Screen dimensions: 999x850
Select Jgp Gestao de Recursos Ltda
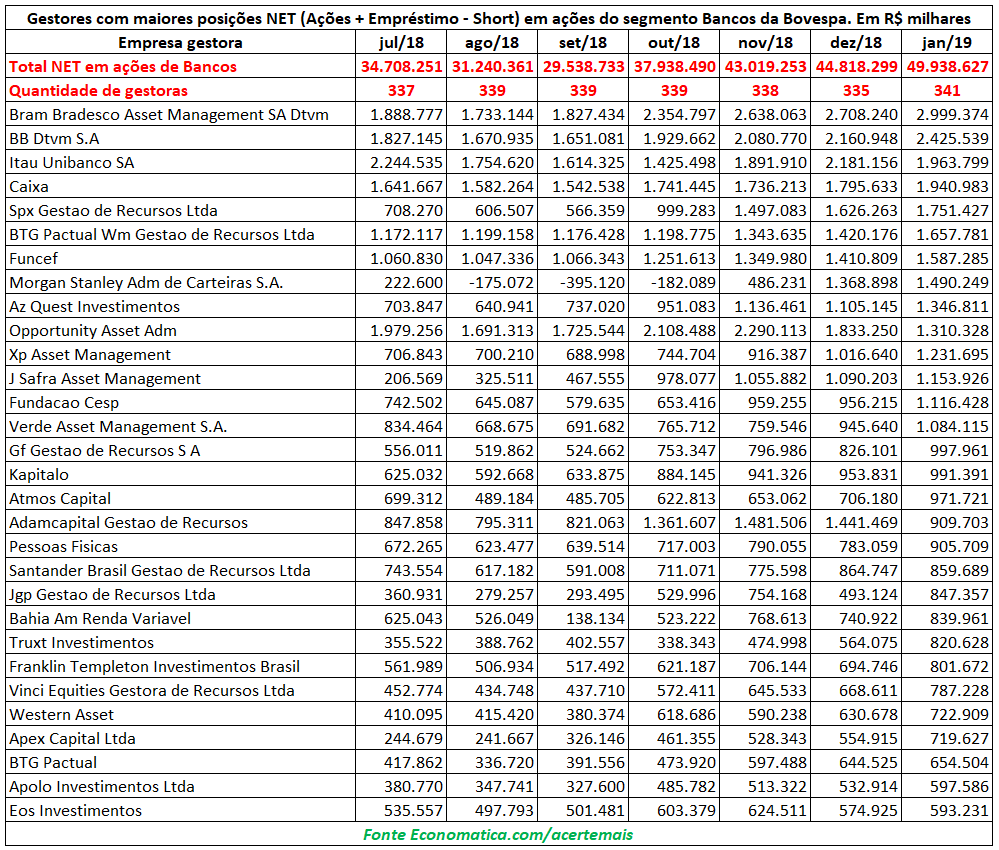pyautogui.click(x=112, y=594)
